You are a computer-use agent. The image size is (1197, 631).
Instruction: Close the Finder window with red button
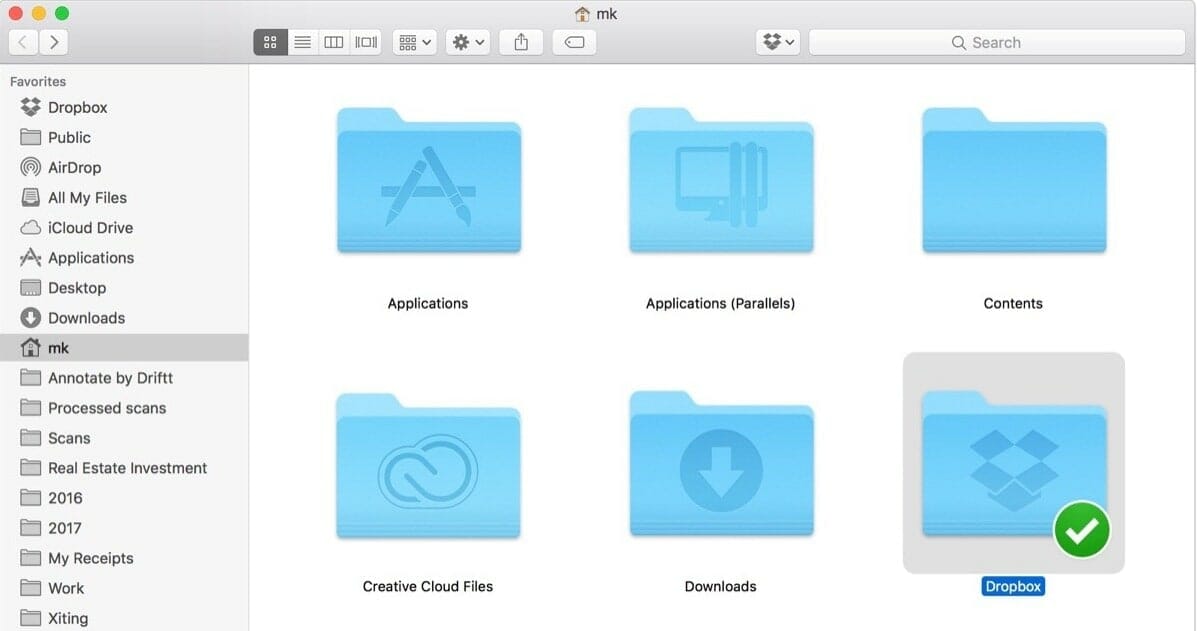[x=15, y=13]
